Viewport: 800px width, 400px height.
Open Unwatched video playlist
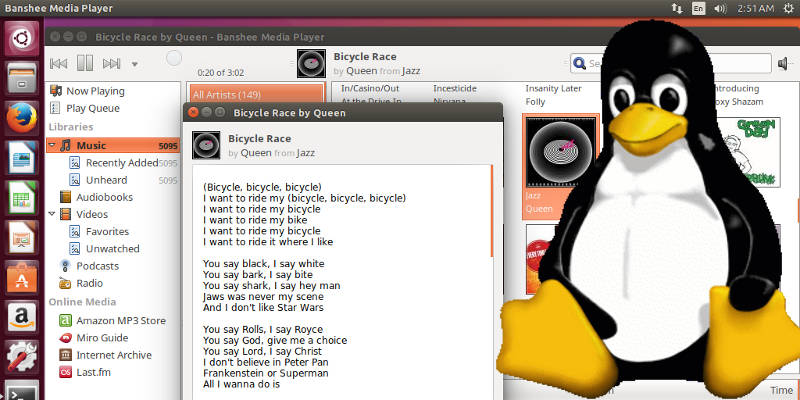click(x=104, y=249)
